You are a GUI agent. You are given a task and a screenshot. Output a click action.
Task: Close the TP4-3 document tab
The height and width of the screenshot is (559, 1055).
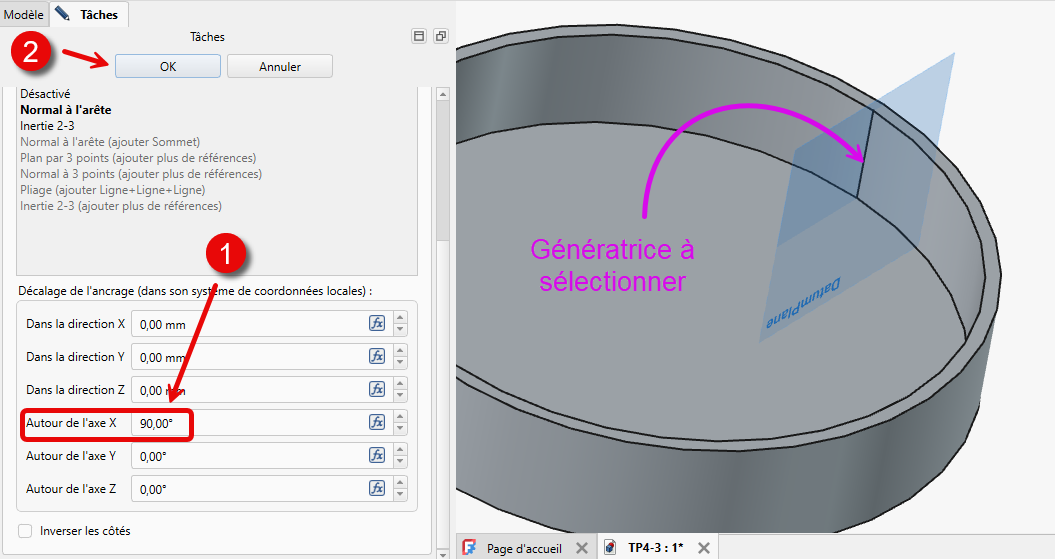click(x=703, y=548)
